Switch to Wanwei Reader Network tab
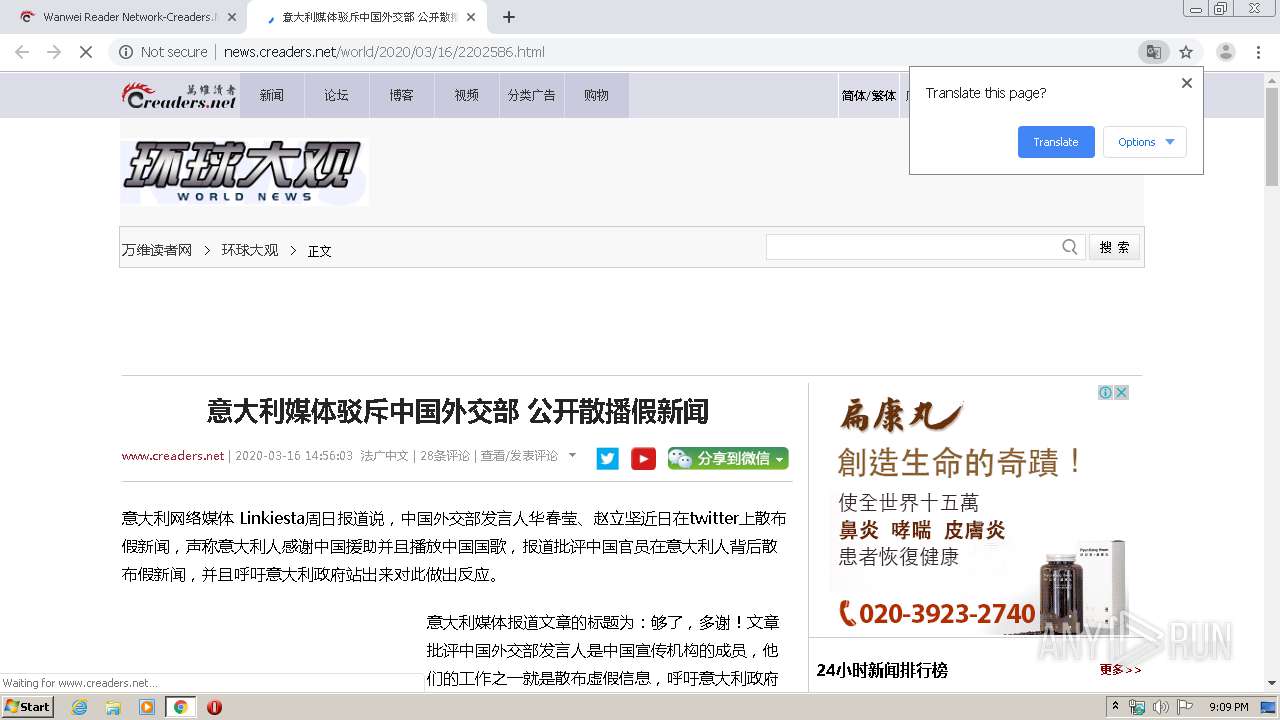Image resolution: width=1280 pixels, height=720 pixels. click(127, 17)
